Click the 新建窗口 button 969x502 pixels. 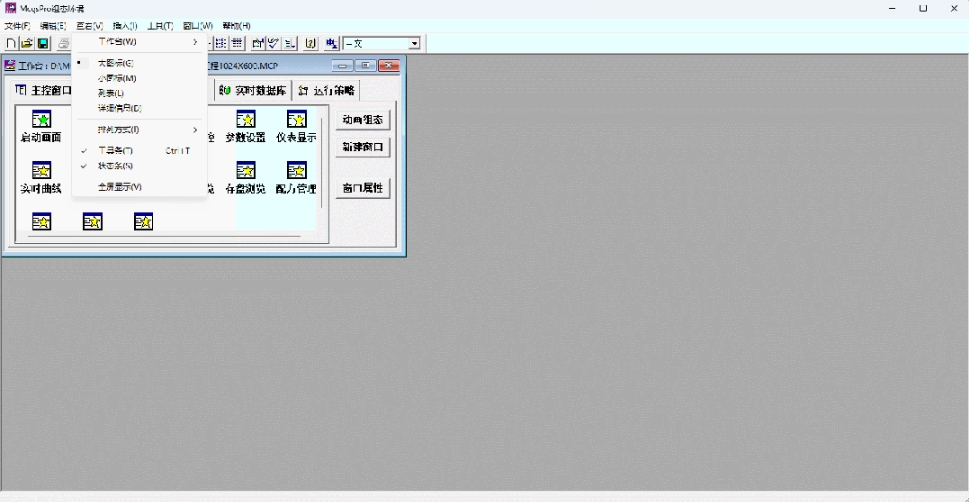pyautogui.click(x=363, y=147)
